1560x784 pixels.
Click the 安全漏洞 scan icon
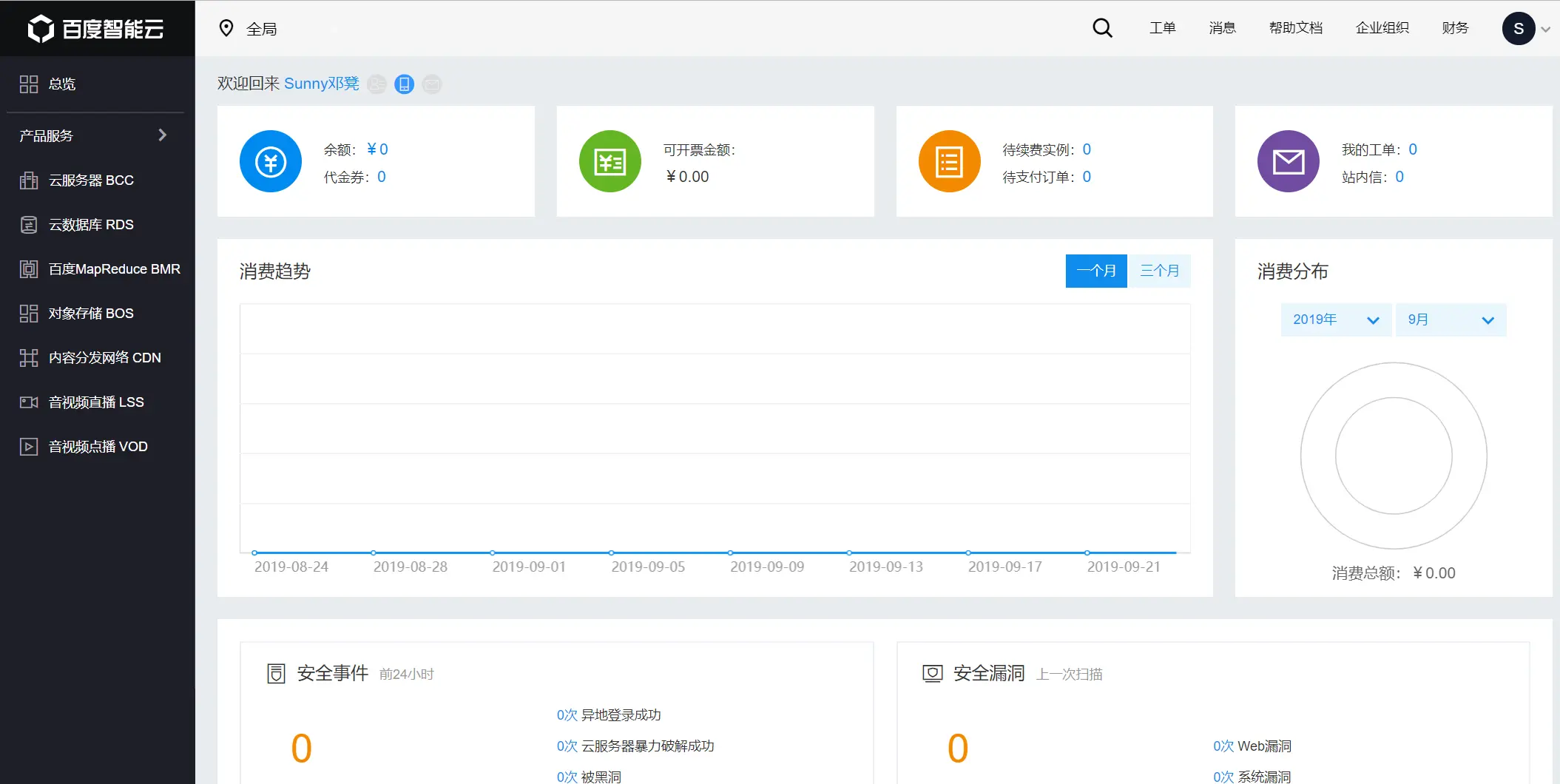(x=933, y=674)
